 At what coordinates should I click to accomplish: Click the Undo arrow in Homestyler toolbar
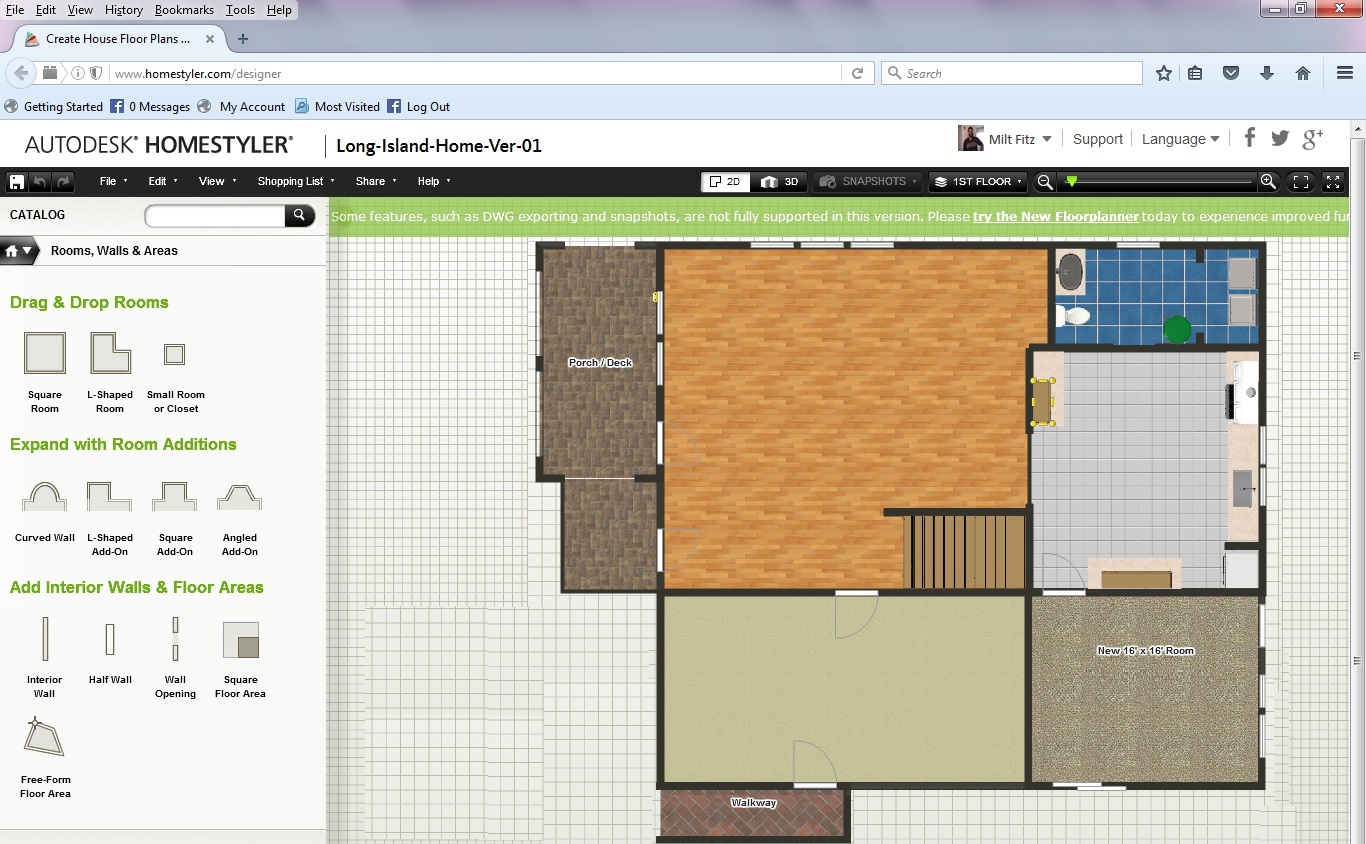[39, 182]
